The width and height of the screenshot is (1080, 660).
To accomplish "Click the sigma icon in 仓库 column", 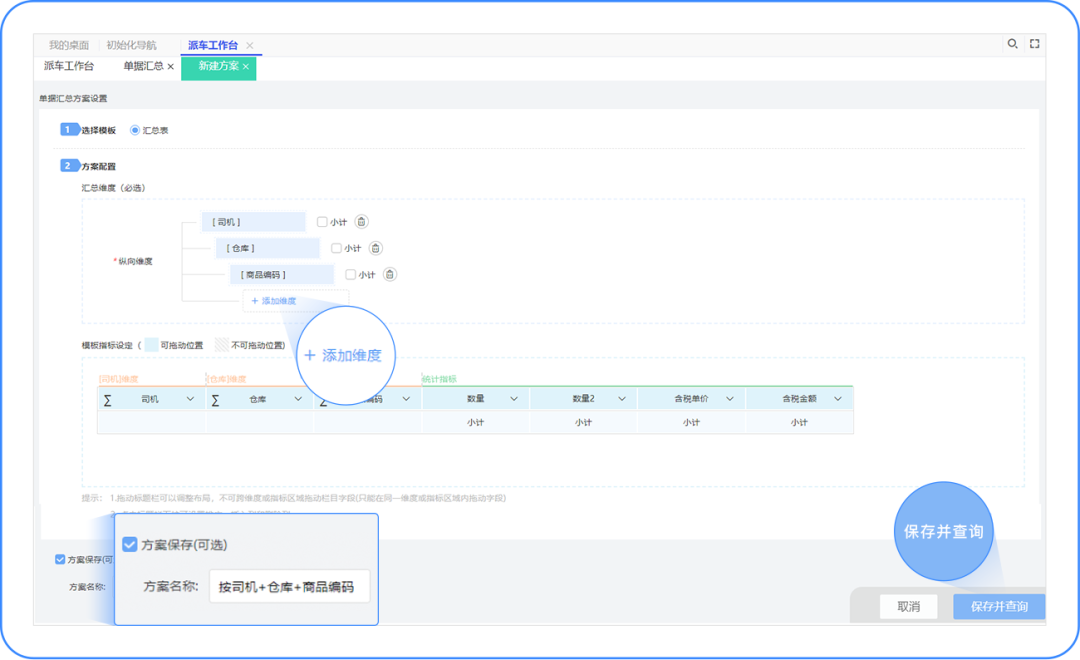I will pos(216,400).
